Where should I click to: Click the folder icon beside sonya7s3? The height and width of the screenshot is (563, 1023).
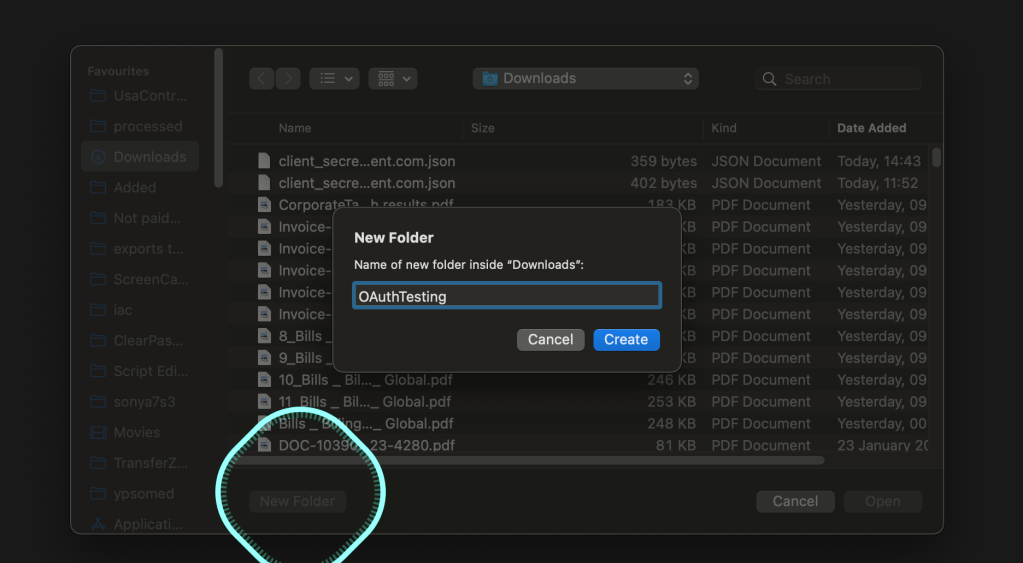[x=98, y=402]
